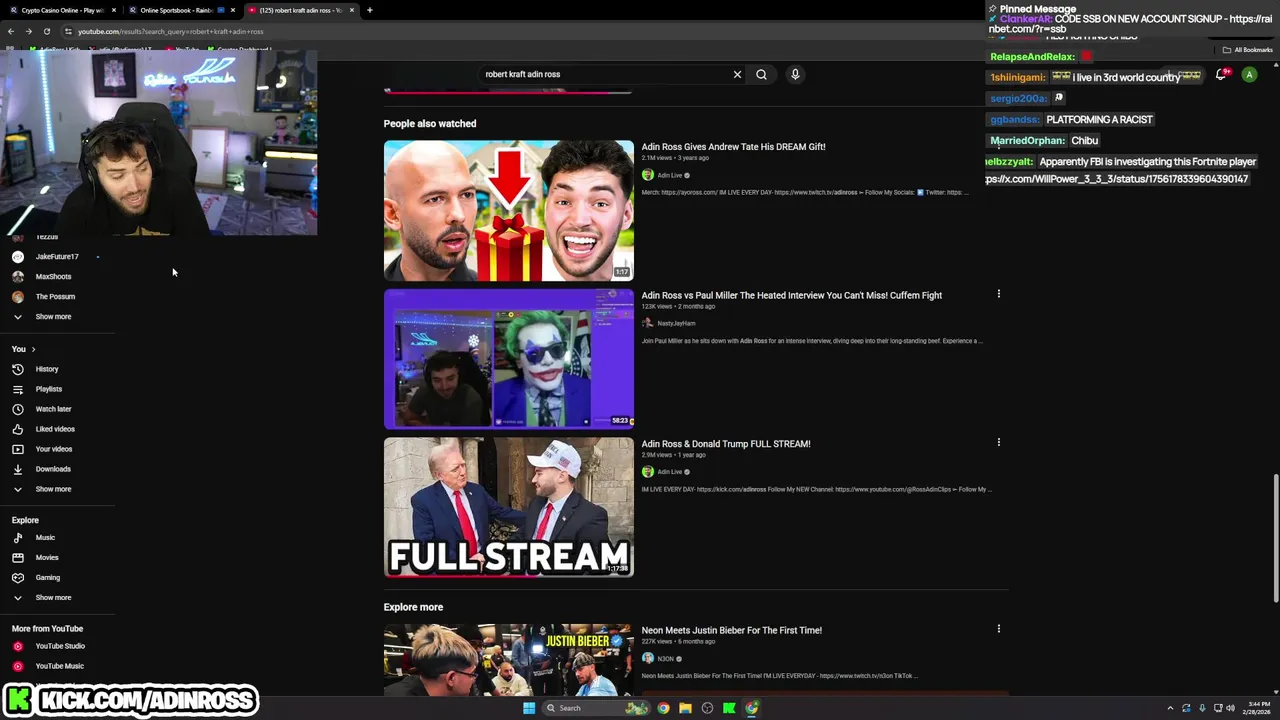
Task: Open Adin Ross & Donald Trump FULL STREAM title
Action: tap(726, 444)
